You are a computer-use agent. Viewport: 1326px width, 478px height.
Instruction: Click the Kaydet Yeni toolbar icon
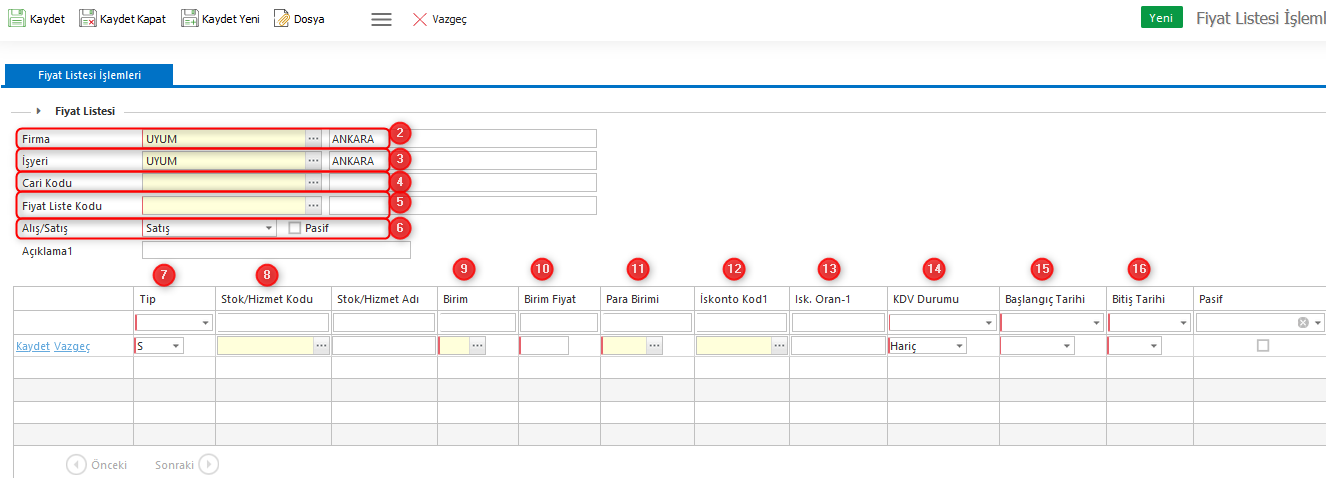pos(189,19)
